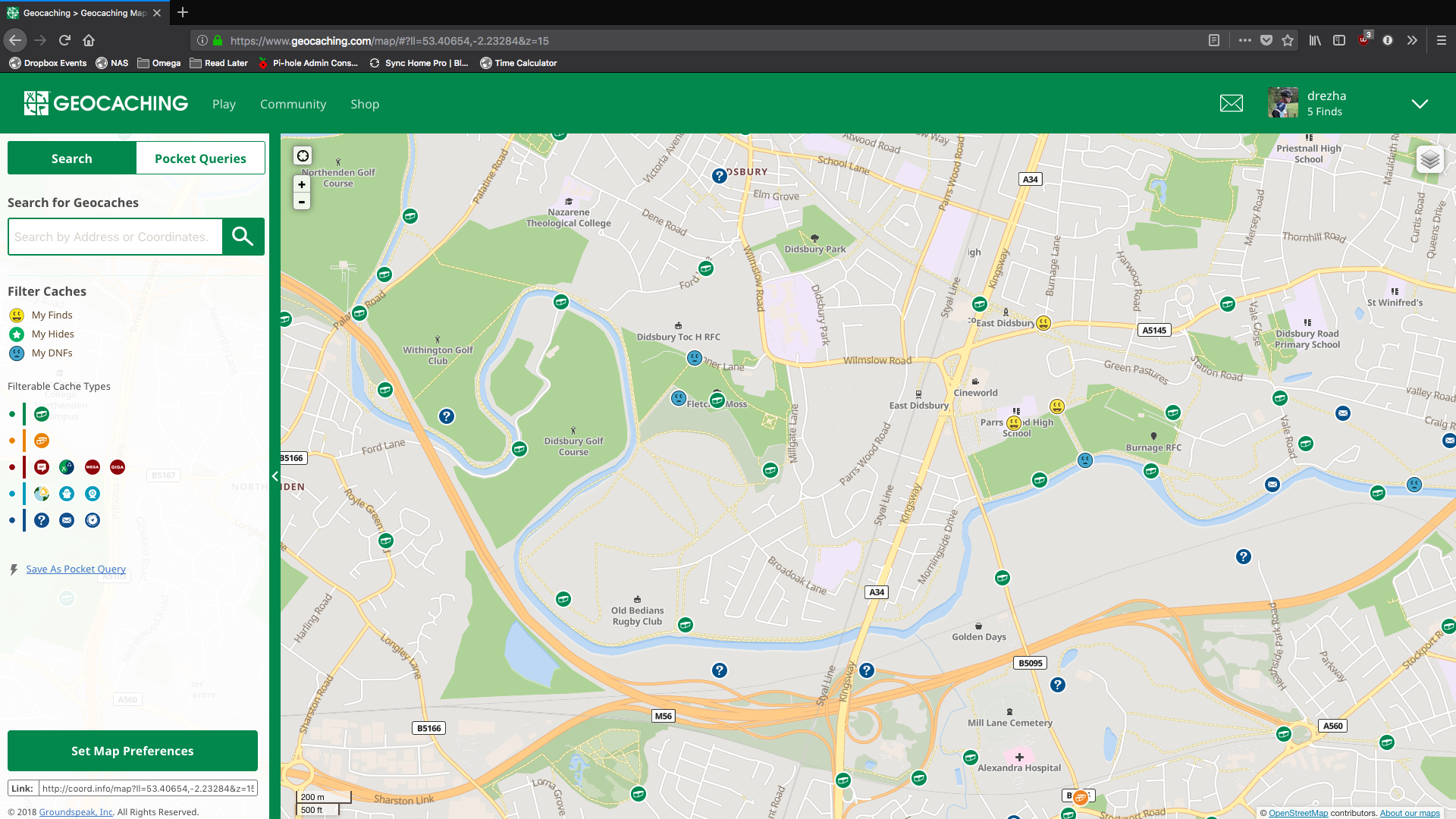Viewport: 1456px width, 819px height.
Task: Toggle the My Finds filter
Action: 41,315
